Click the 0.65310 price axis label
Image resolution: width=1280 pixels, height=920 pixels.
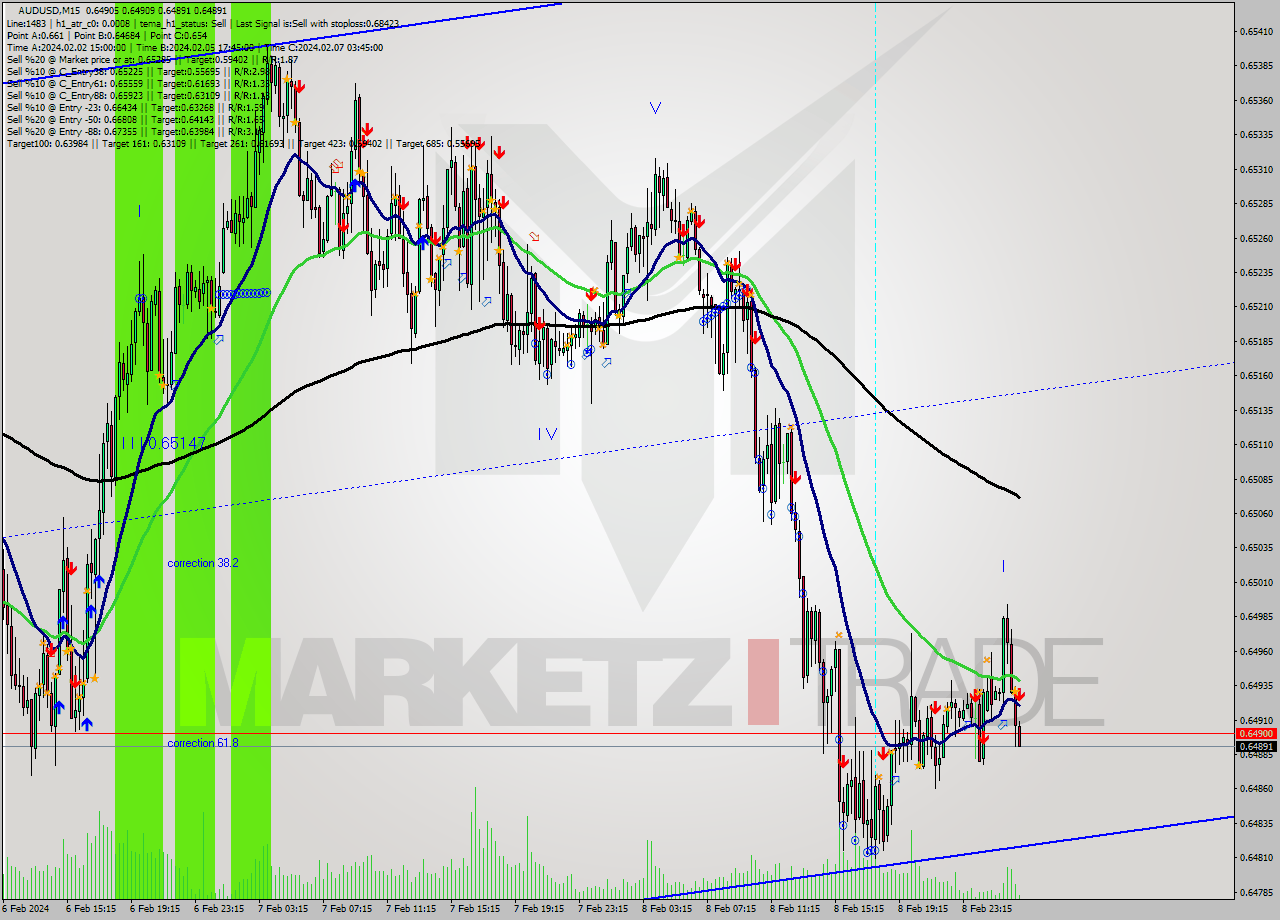click(x=1257, y=169)
